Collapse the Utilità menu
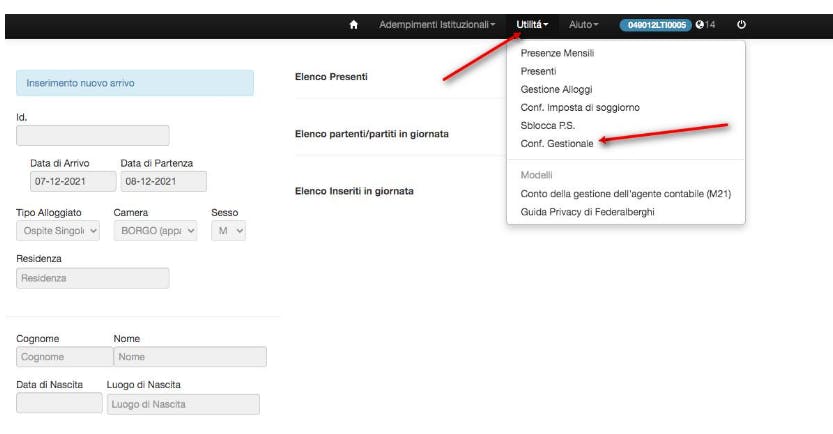The height and width of the screenshot is (434, 833). click(532, 24)
